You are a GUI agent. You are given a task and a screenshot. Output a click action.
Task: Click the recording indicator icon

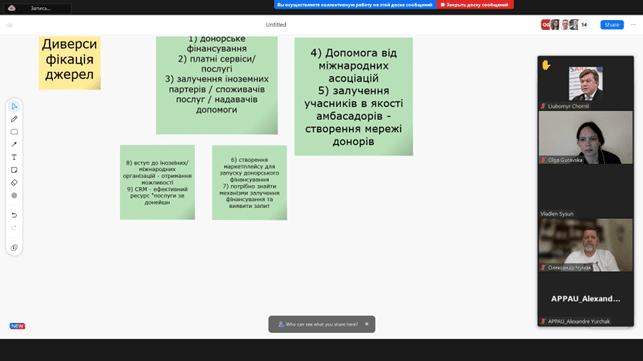11,8
